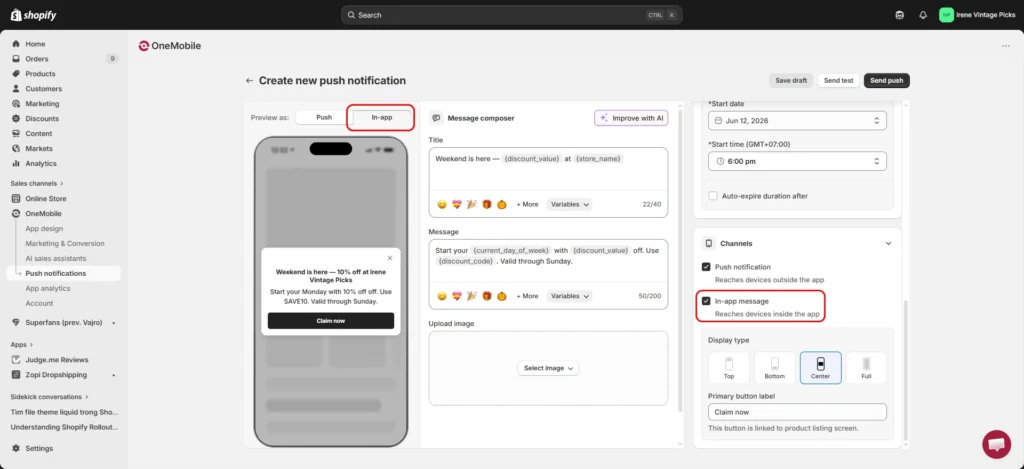This screenshot has height=469, width=1024.
Task: Click Claim now in phone preview
Action: point(330,321)
